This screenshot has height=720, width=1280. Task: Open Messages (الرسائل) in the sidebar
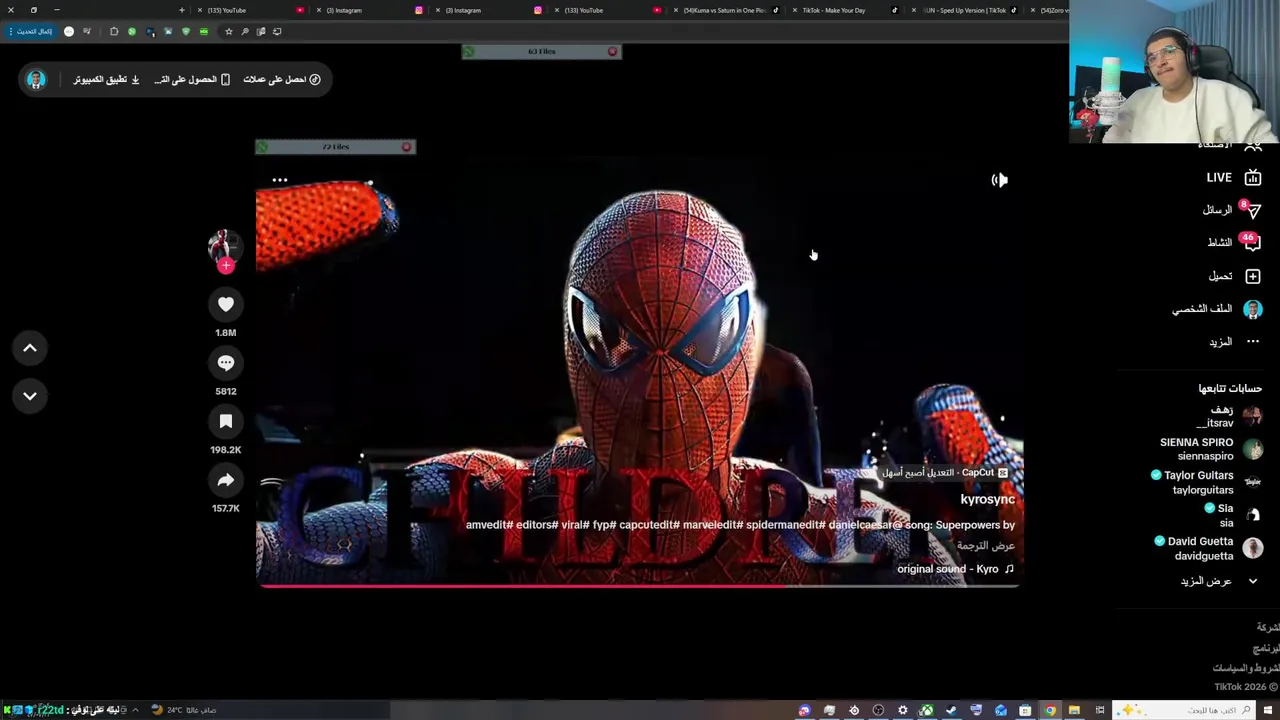1231,210
